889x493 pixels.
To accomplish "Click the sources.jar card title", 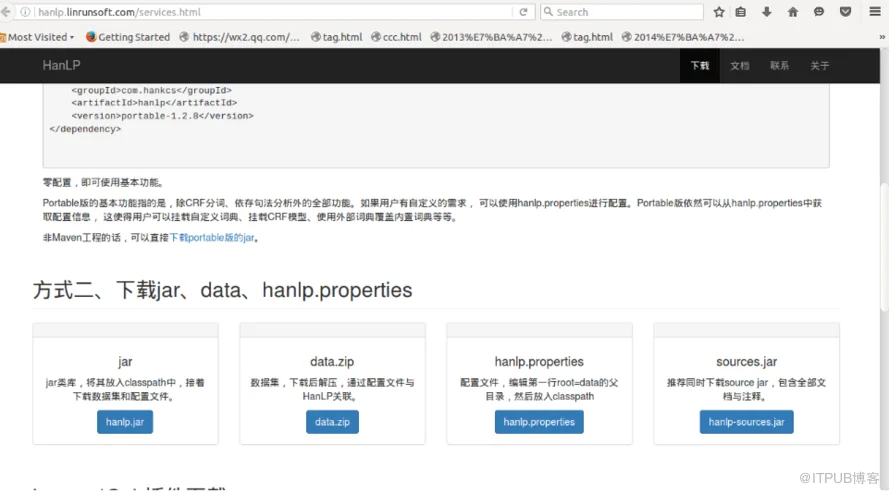I will pos(746,362).
